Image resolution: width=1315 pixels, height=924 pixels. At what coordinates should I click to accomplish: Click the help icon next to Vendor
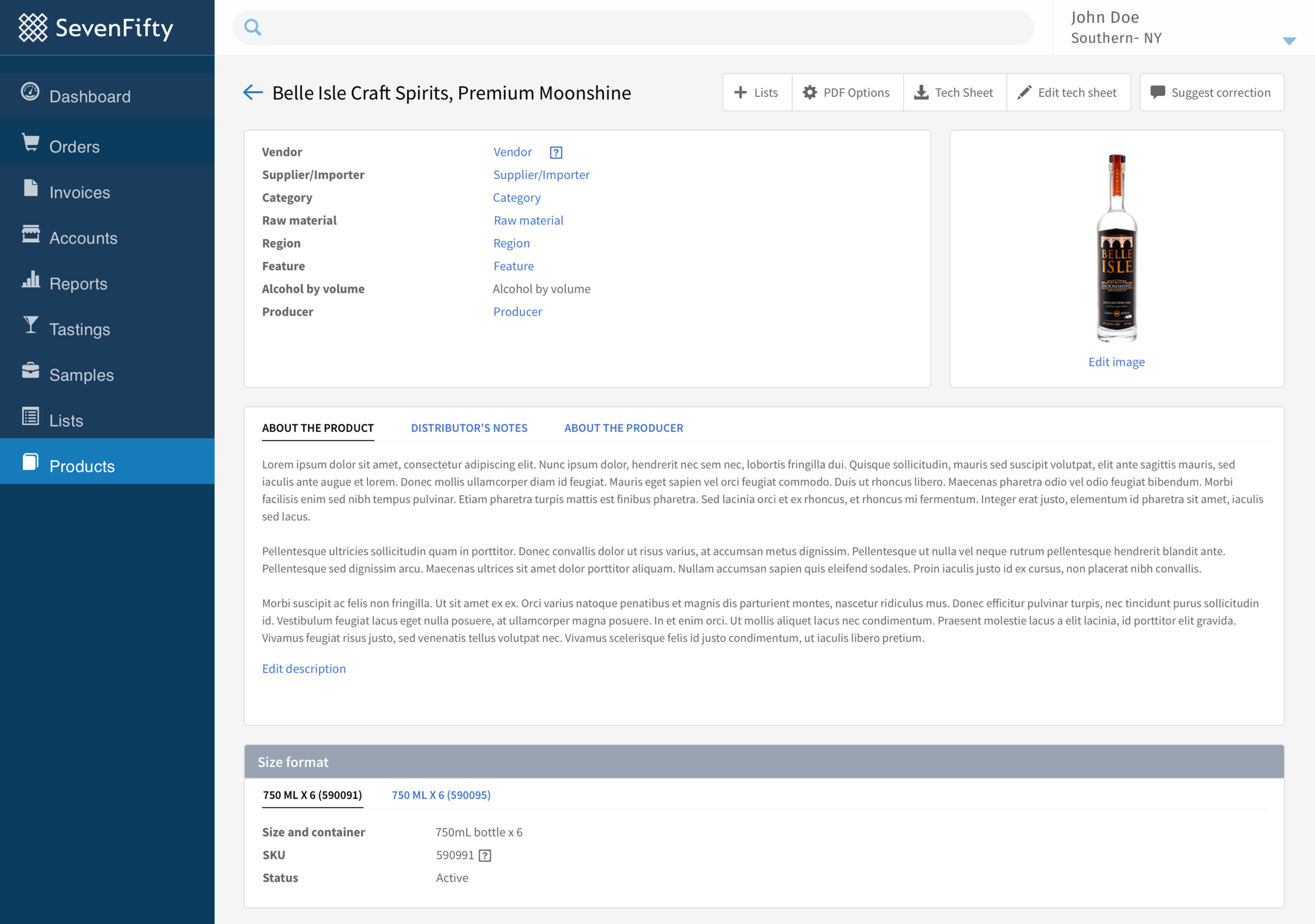coord(555,153)
